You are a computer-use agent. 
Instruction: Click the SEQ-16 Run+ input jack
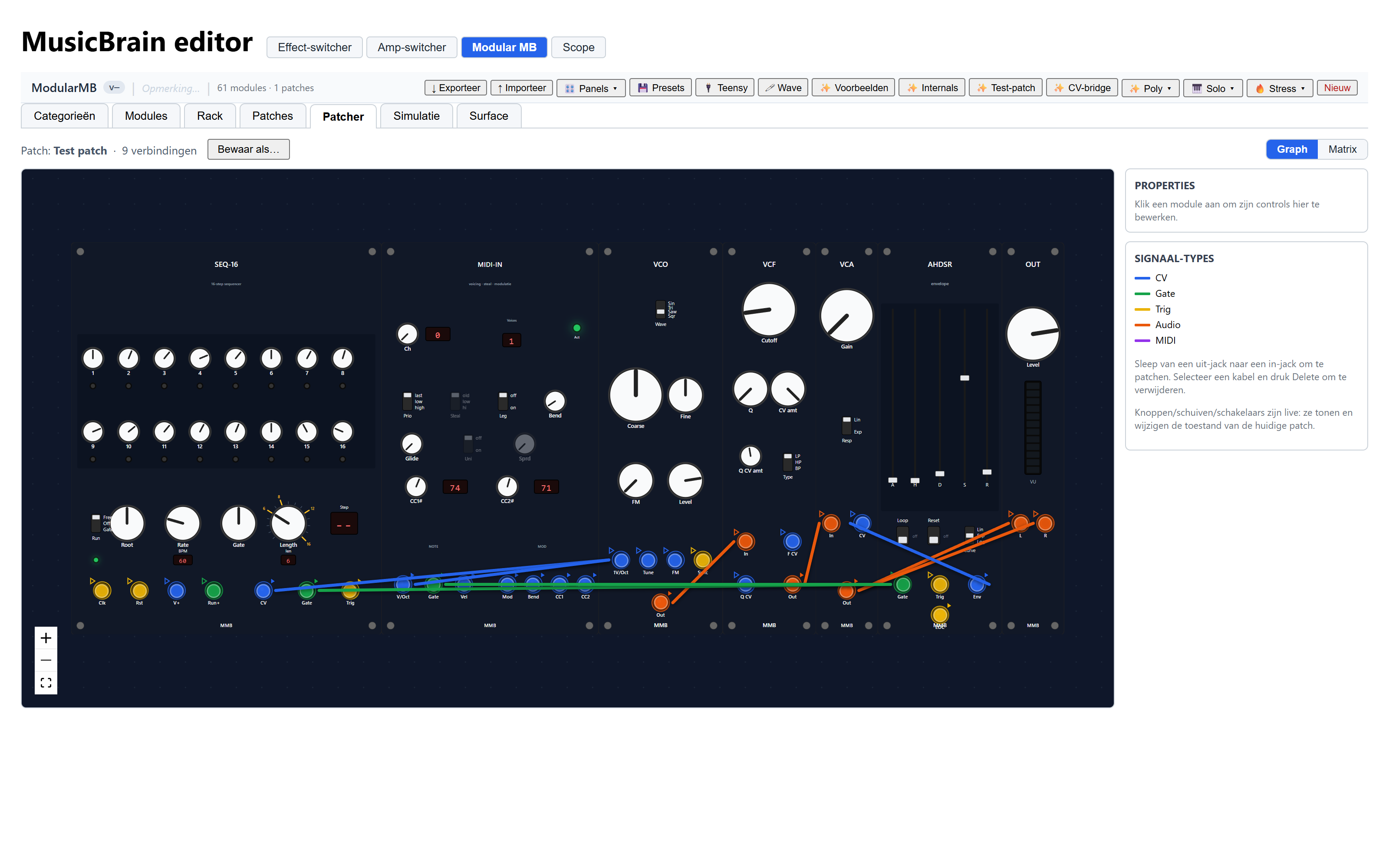coord(214,590)
